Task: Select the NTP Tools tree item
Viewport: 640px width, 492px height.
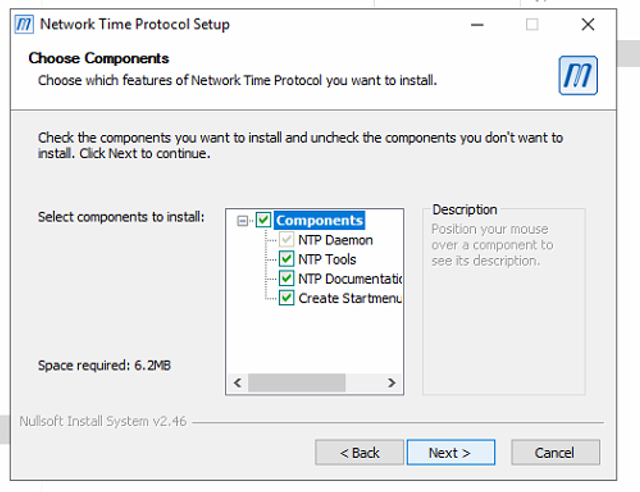Action: [x=327, y=259]
